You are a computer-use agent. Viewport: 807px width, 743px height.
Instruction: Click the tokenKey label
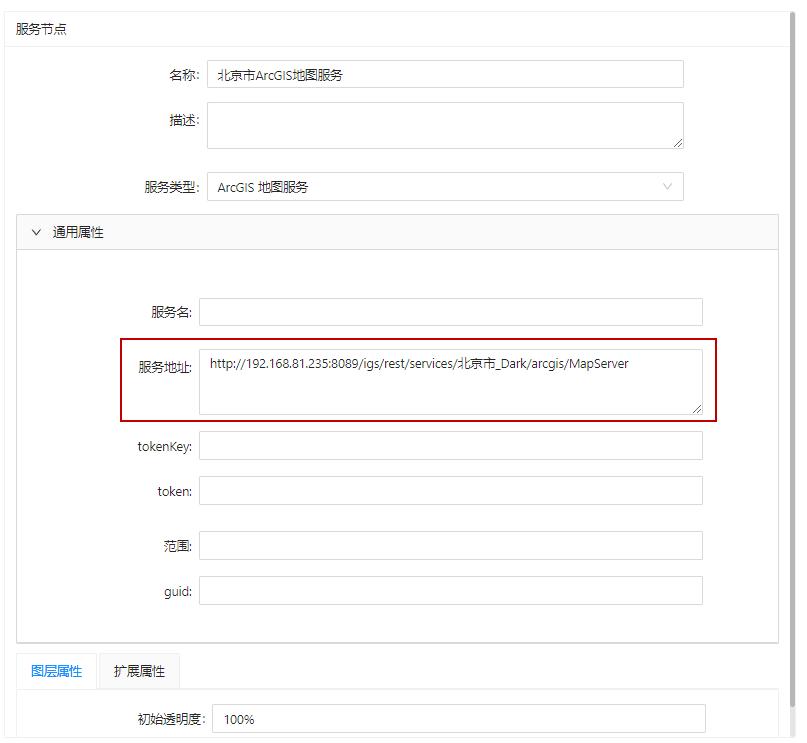164,446
